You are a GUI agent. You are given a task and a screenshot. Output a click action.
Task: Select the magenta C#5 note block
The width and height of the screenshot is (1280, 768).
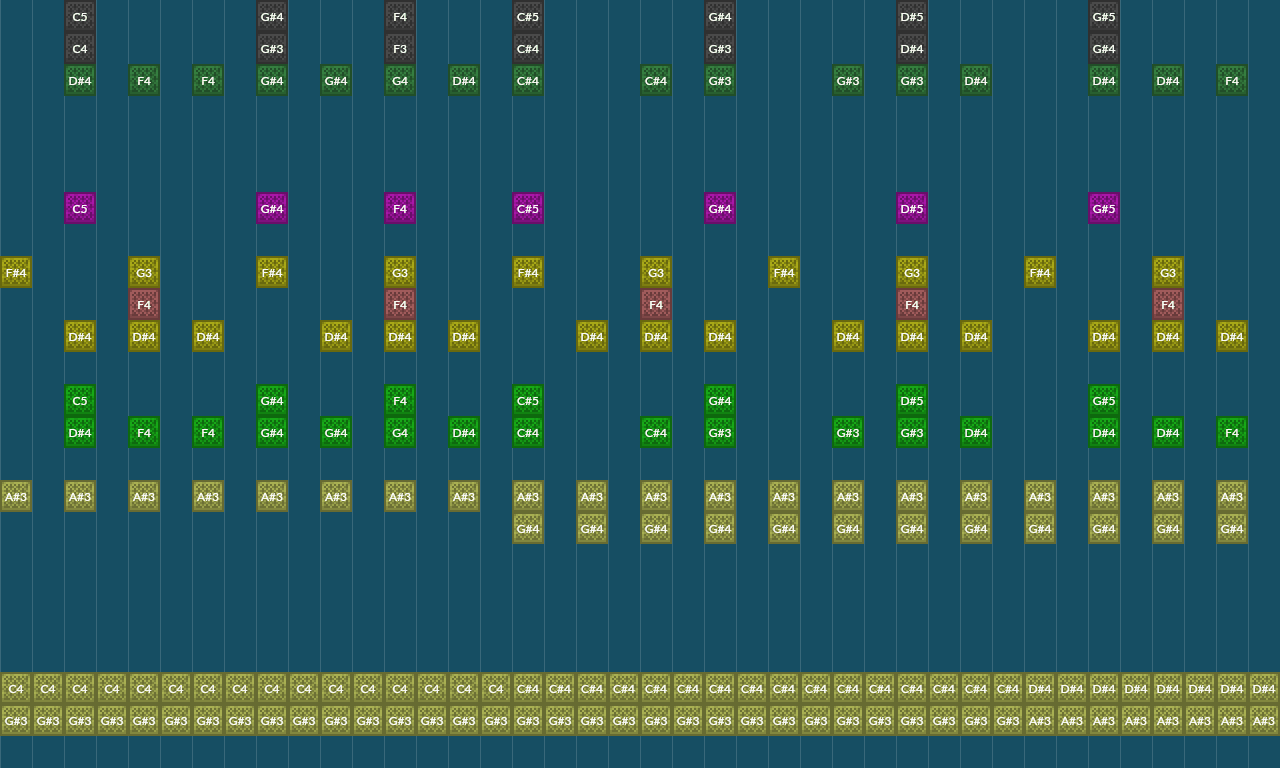pos(528,209)
